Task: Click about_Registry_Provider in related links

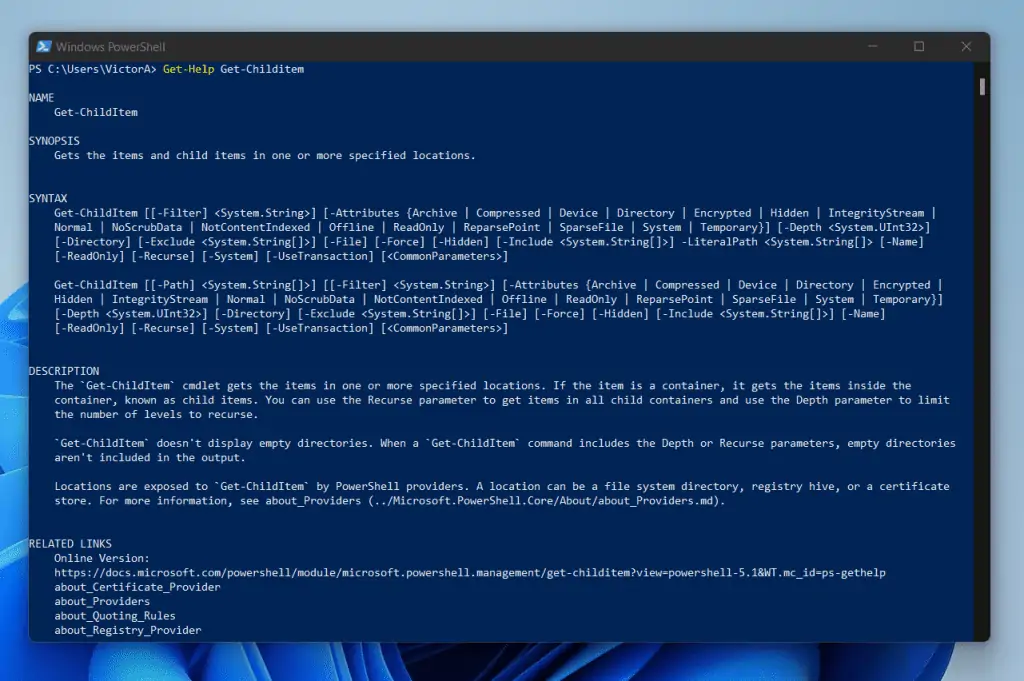Action: coord(128,630)
